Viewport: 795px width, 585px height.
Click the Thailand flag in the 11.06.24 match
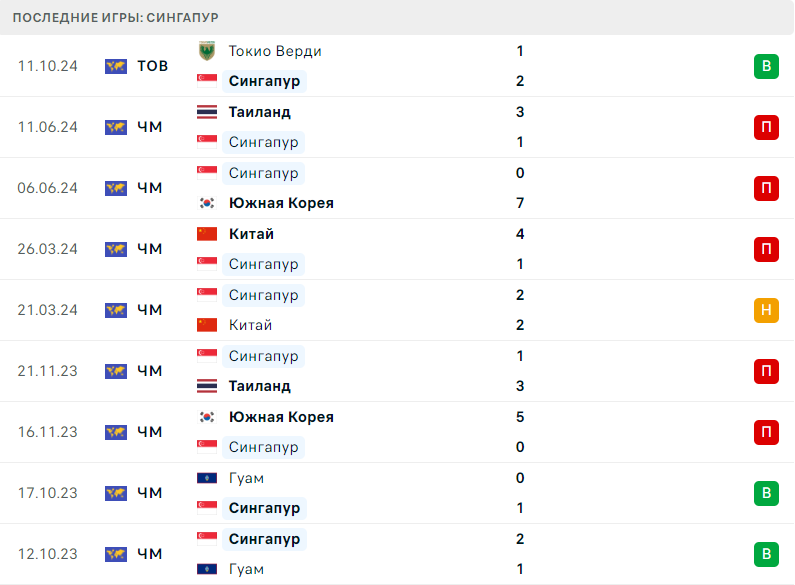tap(207, 112)
